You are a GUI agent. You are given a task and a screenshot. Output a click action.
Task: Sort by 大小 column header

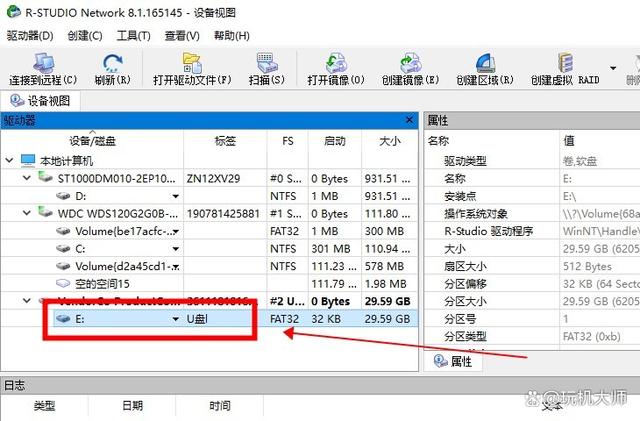389,141
